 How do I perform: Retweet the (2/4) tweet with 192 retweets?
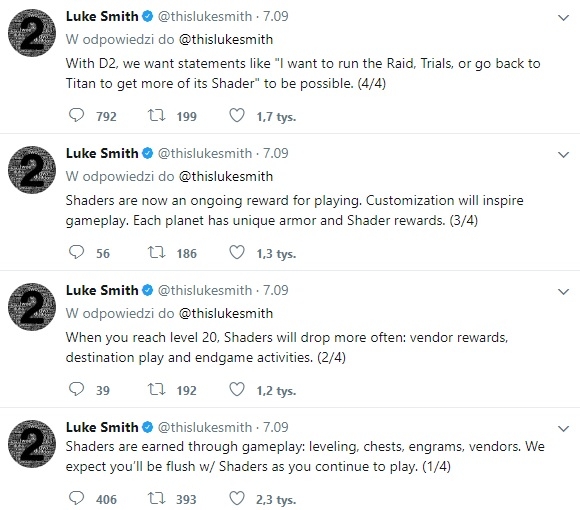click(x=156, y=389)
